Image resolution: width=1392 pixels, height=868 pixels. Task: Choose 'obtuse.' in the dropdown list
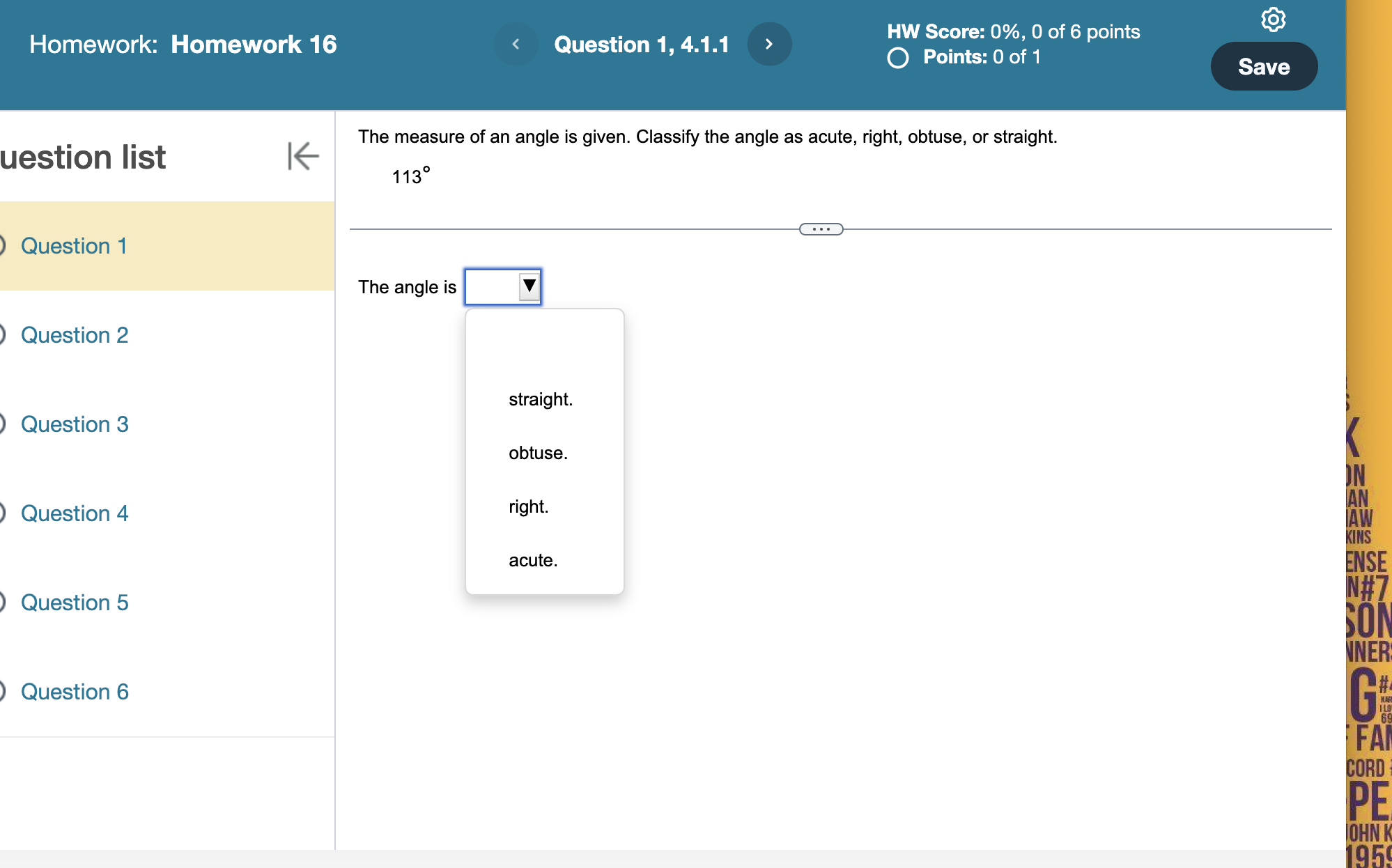pyautogui.click(x=538, y=453)
